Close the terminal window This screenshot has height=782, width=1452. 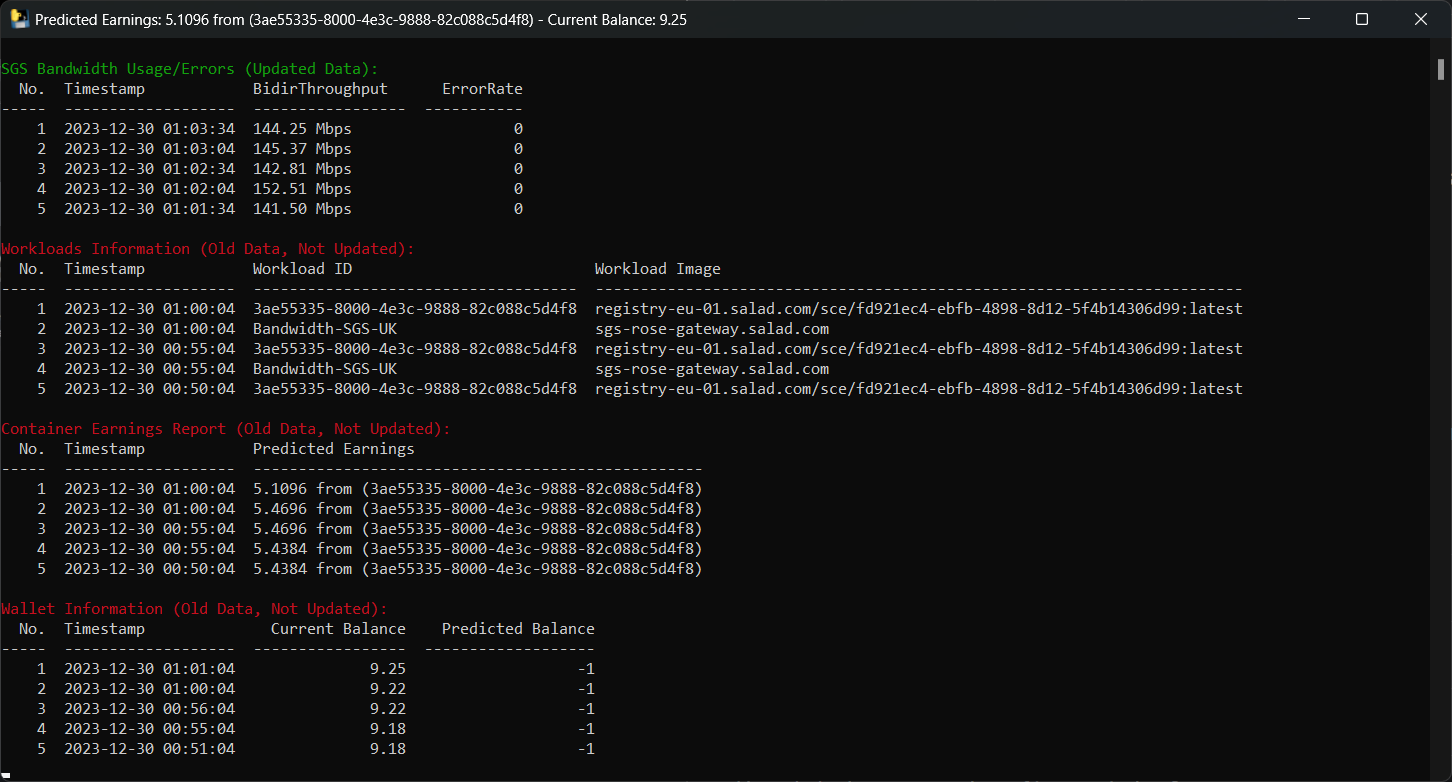point(1420,19)
